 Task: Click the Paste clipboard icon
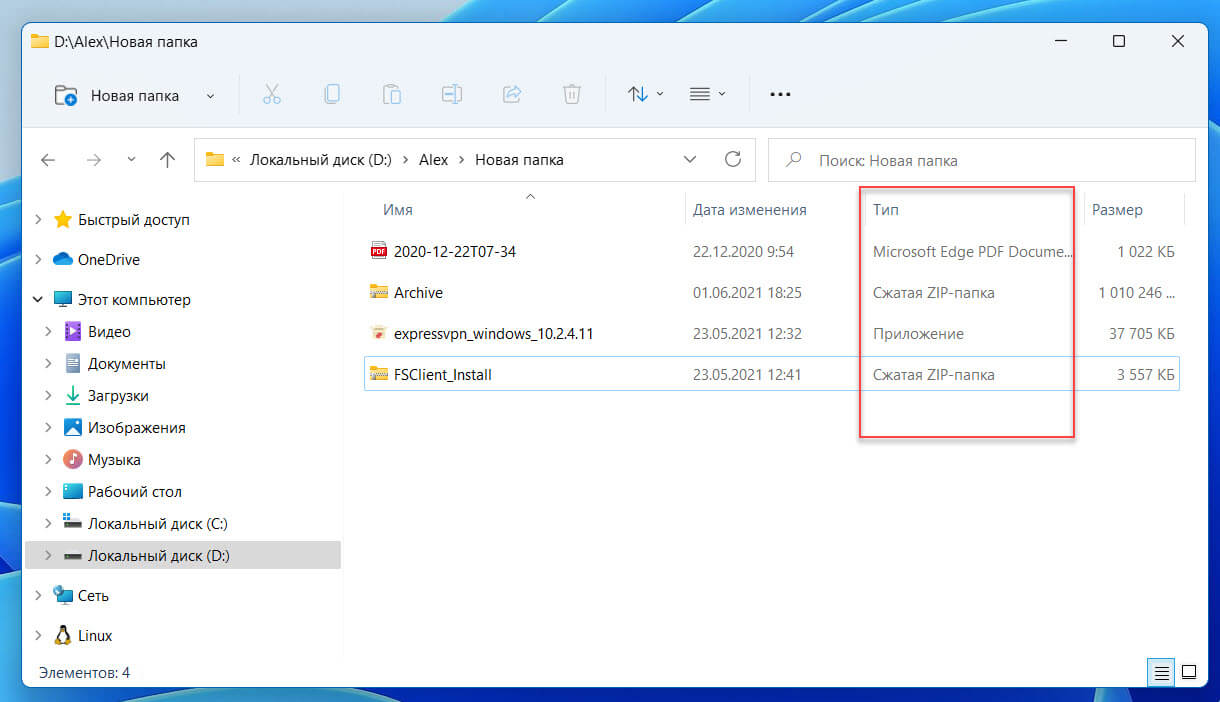[x=391, y=94]
